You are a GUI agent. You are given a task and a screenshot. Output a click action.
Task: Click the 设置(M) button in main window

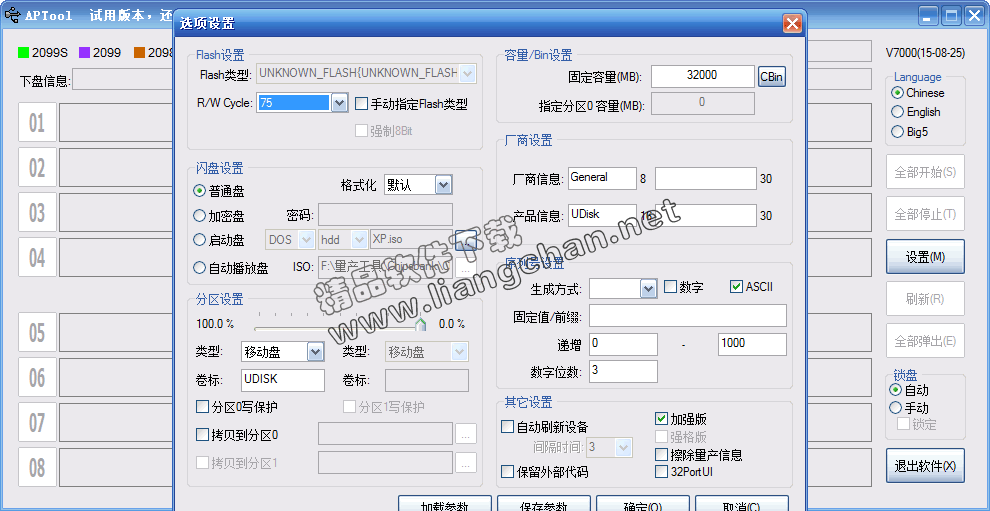(925, 256)
